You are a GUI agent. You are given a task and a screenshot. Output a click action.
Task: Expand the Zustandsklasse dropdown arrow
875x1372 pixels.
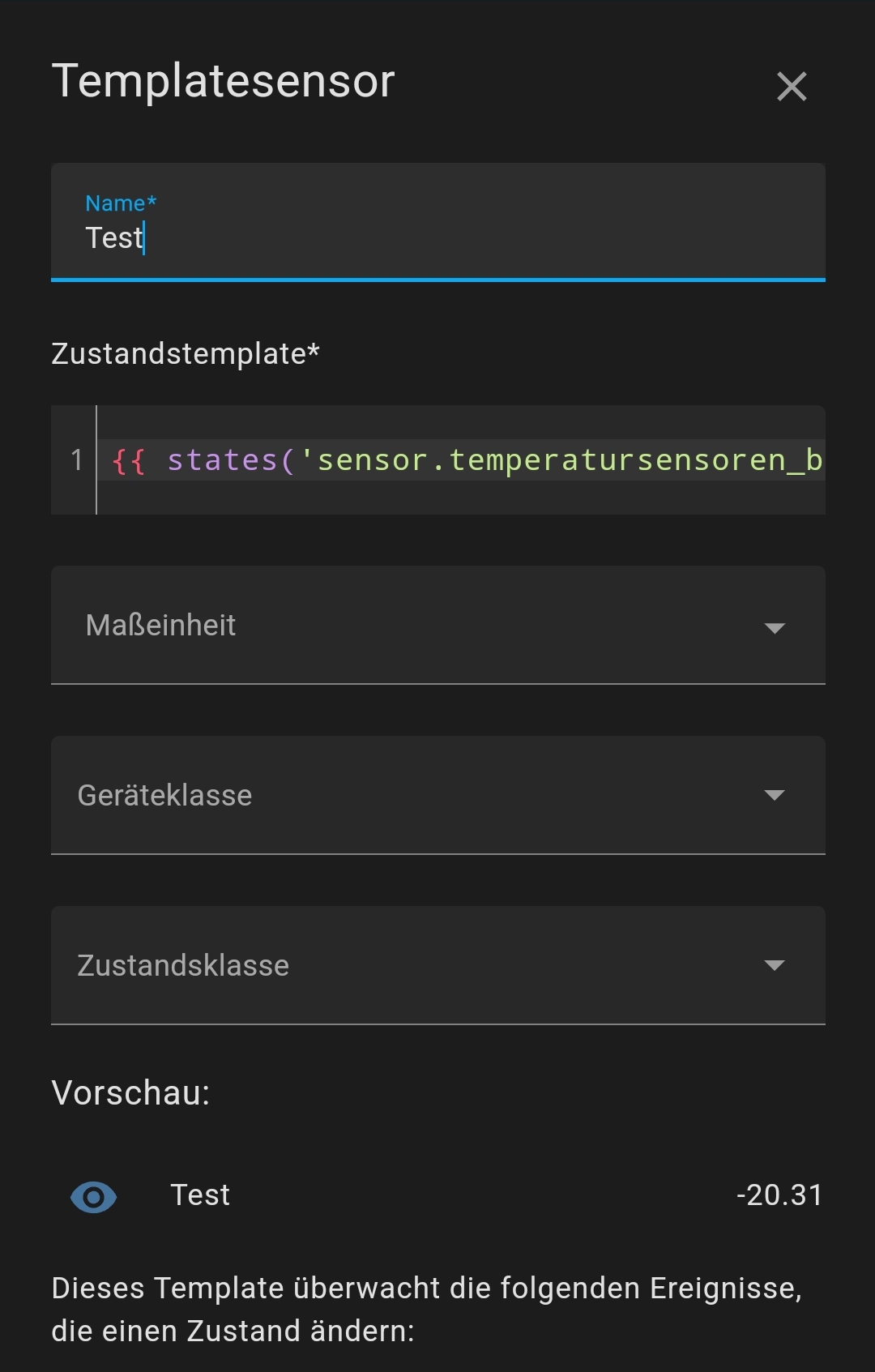tap(775, 965)
